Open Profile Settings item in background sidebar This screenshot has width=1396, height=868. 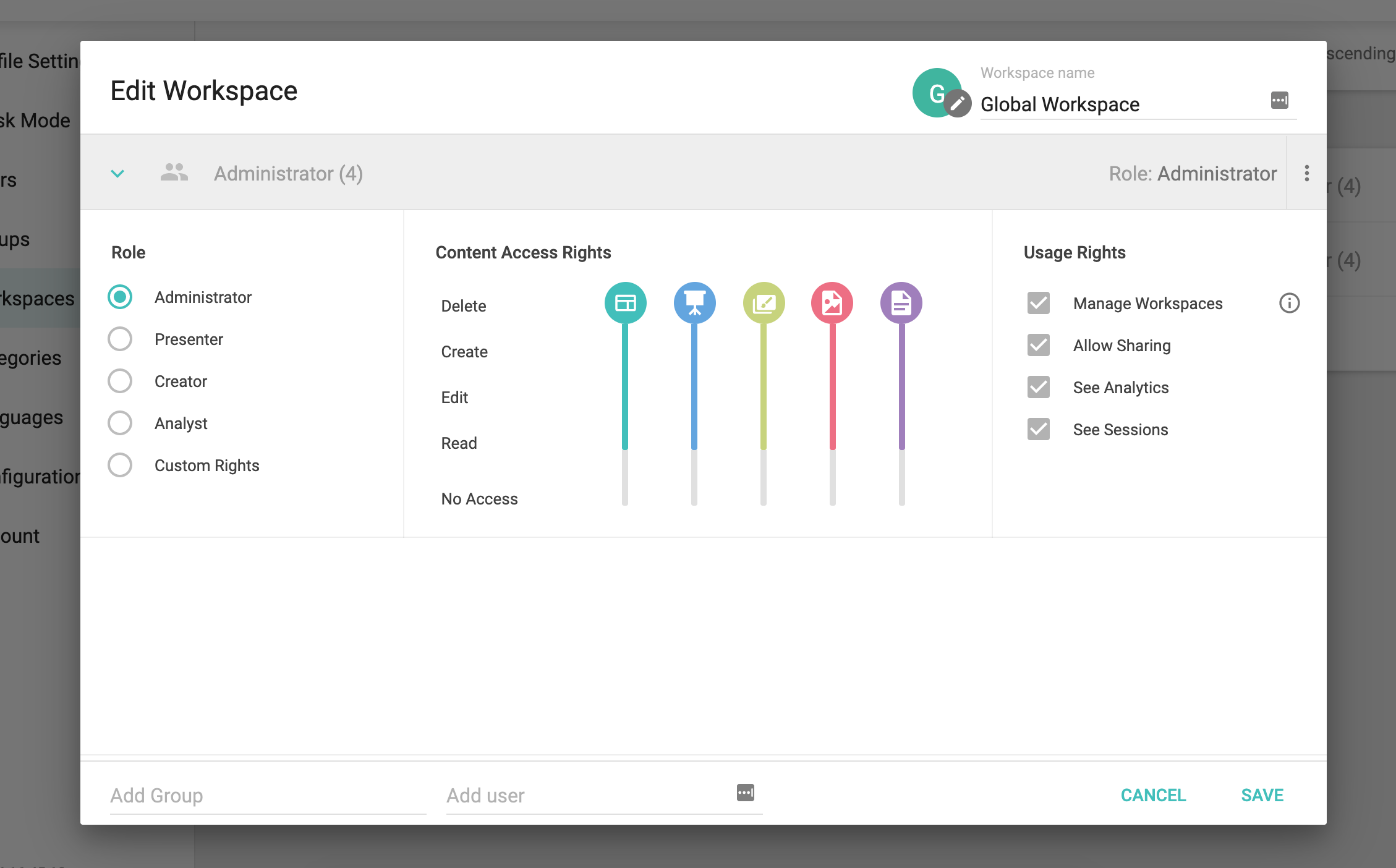point(40,61)
